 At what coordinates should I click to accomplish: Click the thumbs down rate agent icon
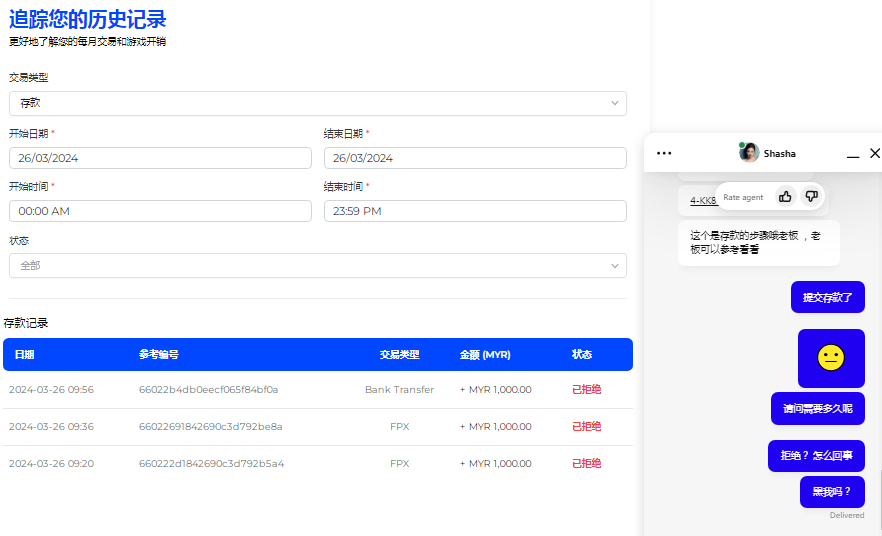(811, 197)
